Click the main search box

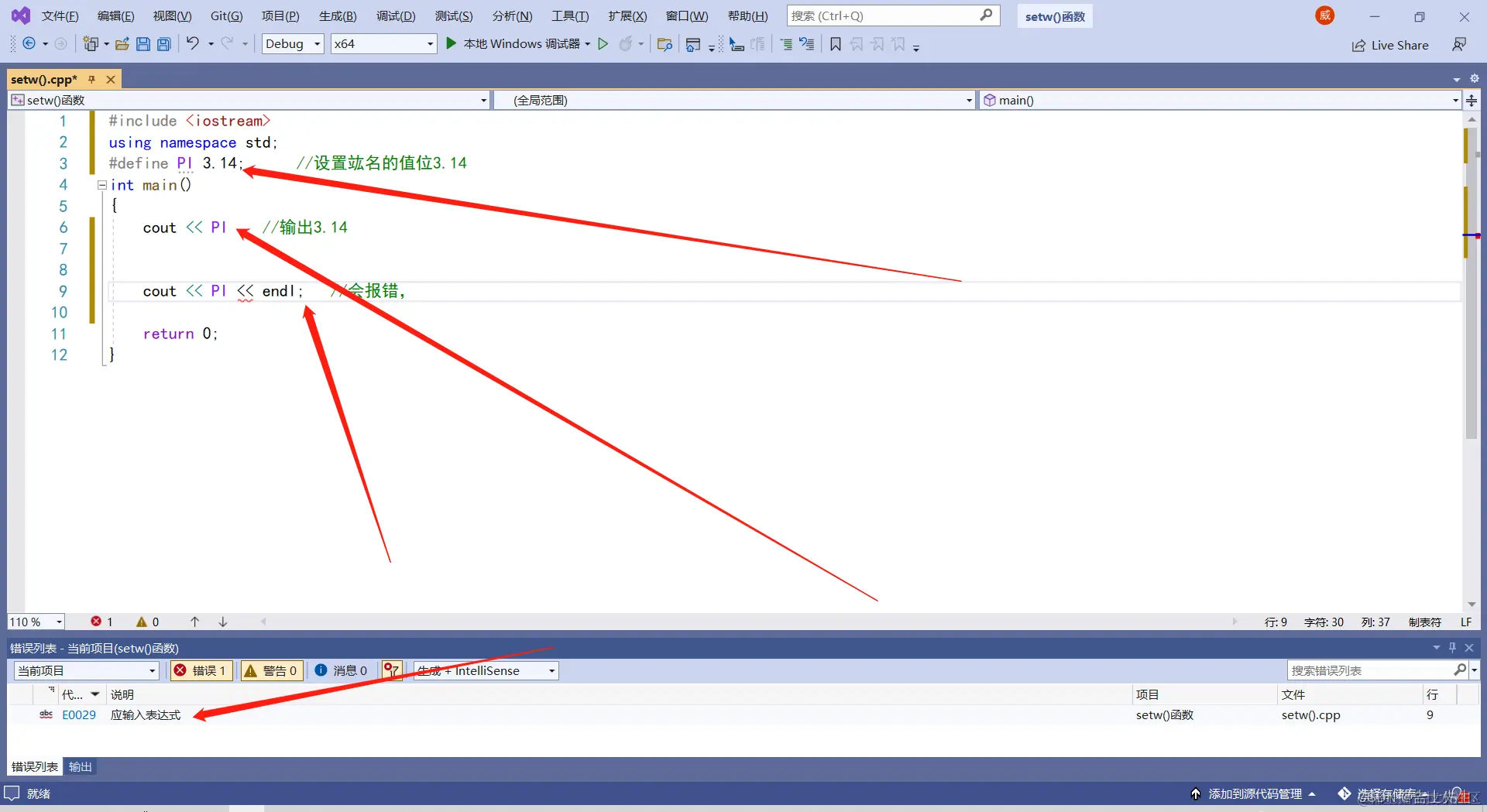(893, 15)
